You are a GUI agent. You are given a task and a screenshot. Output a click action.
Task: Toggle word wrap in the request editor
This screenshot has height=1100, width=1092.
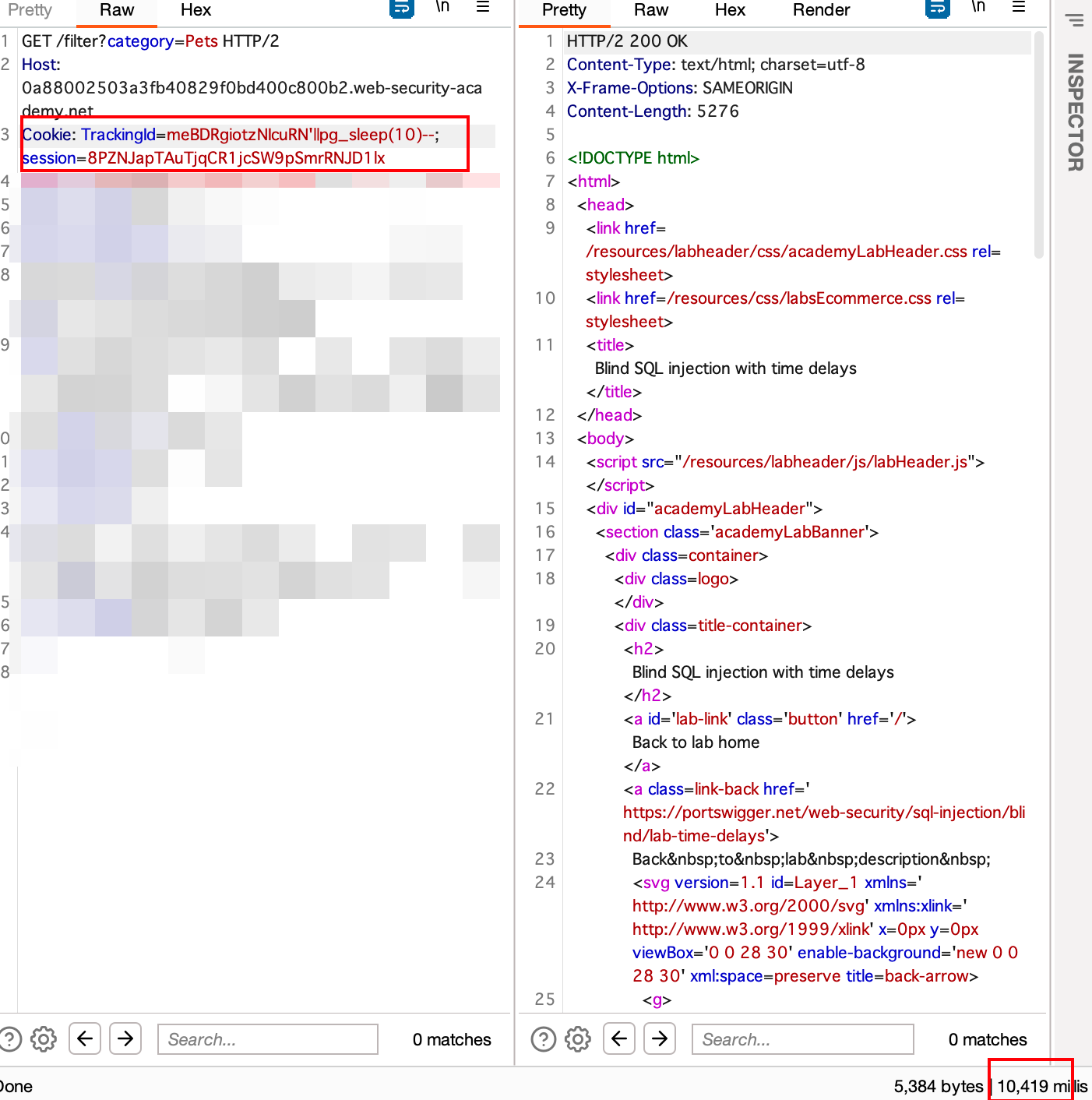(x=401, y=9)
